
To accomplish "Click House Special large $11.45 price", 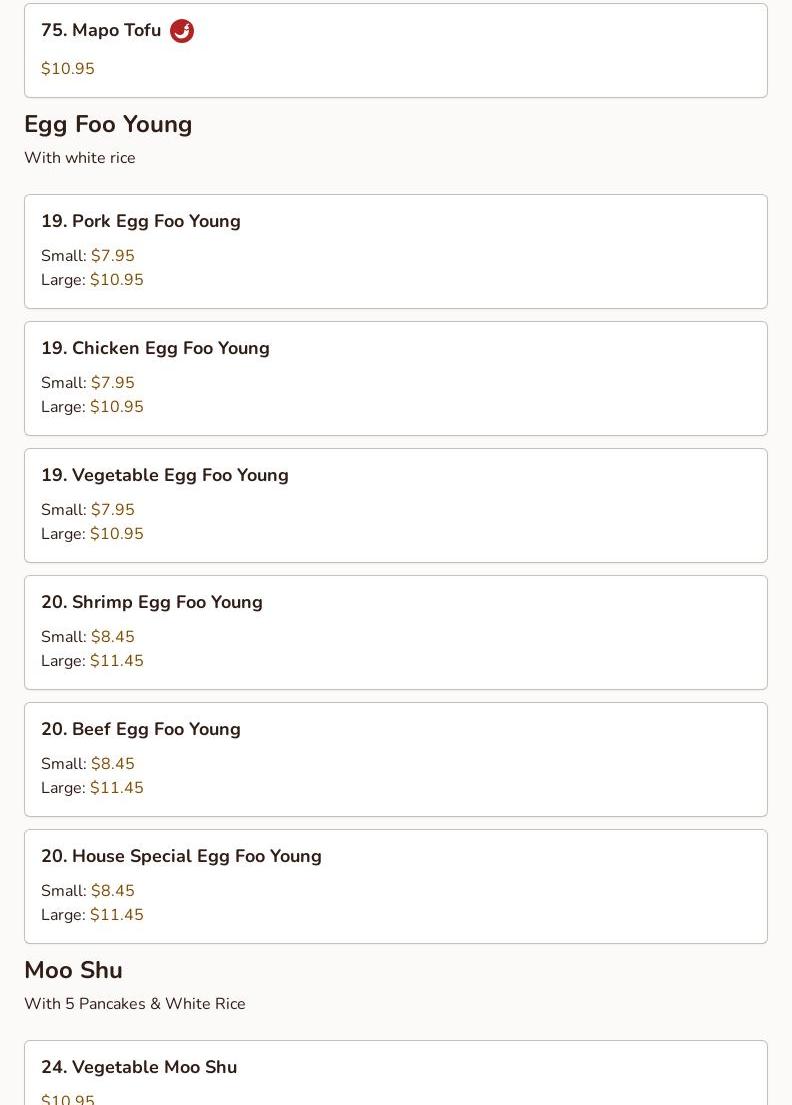I will [117, 915].
